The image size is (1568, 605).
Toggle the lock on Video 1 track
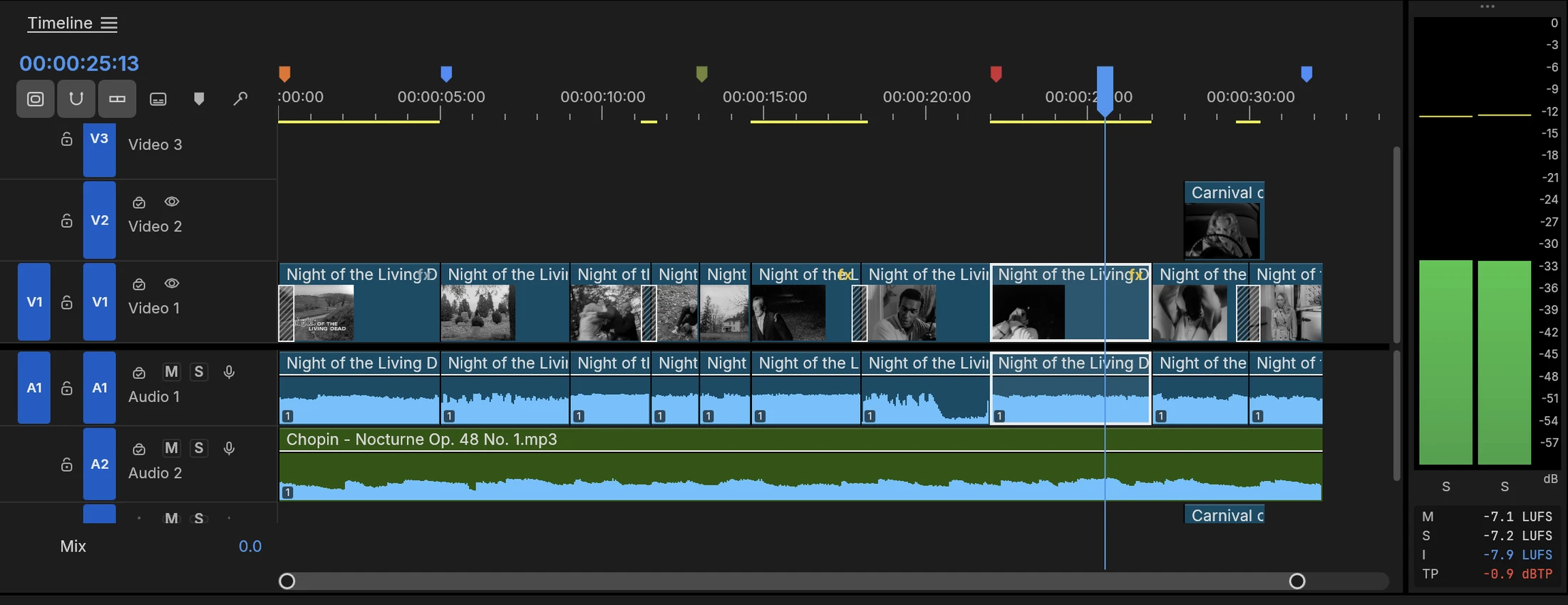click(66, 302)
